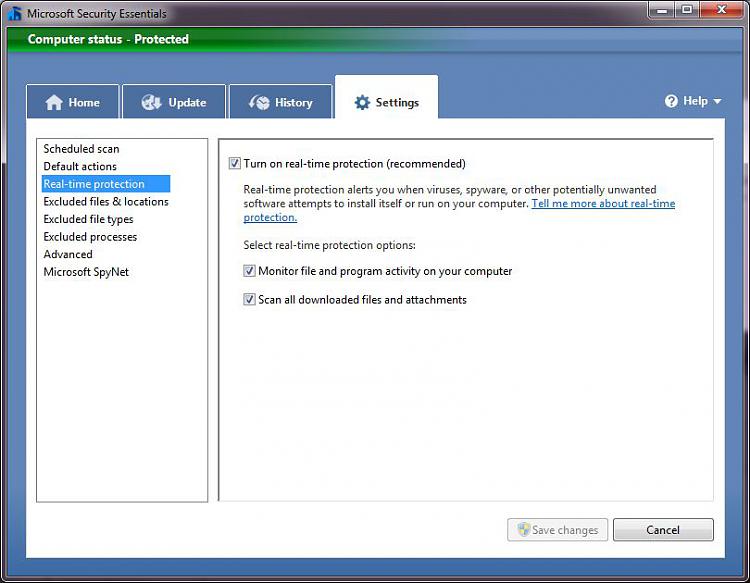Open Default actions settings
The image size is (750, 583).
point(80,166)
